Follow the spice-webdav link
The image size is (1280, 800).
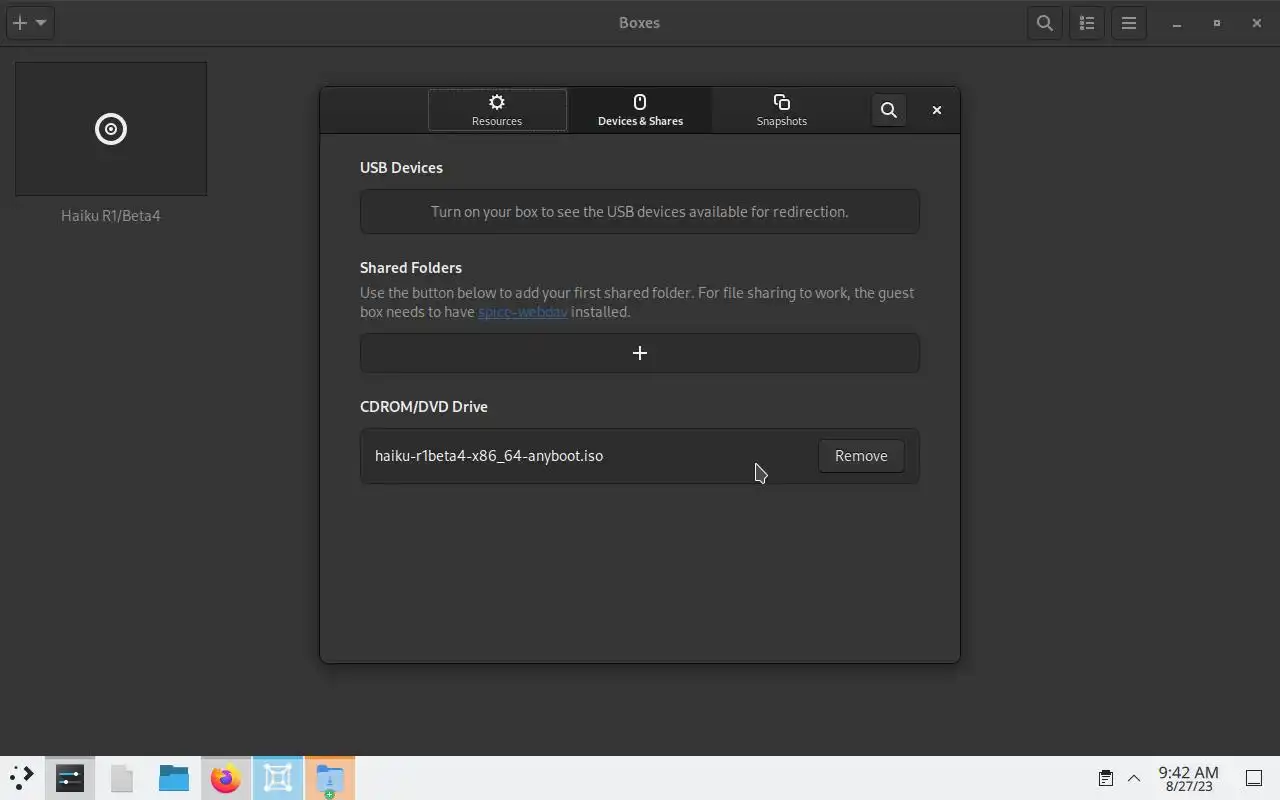[522, 312]
